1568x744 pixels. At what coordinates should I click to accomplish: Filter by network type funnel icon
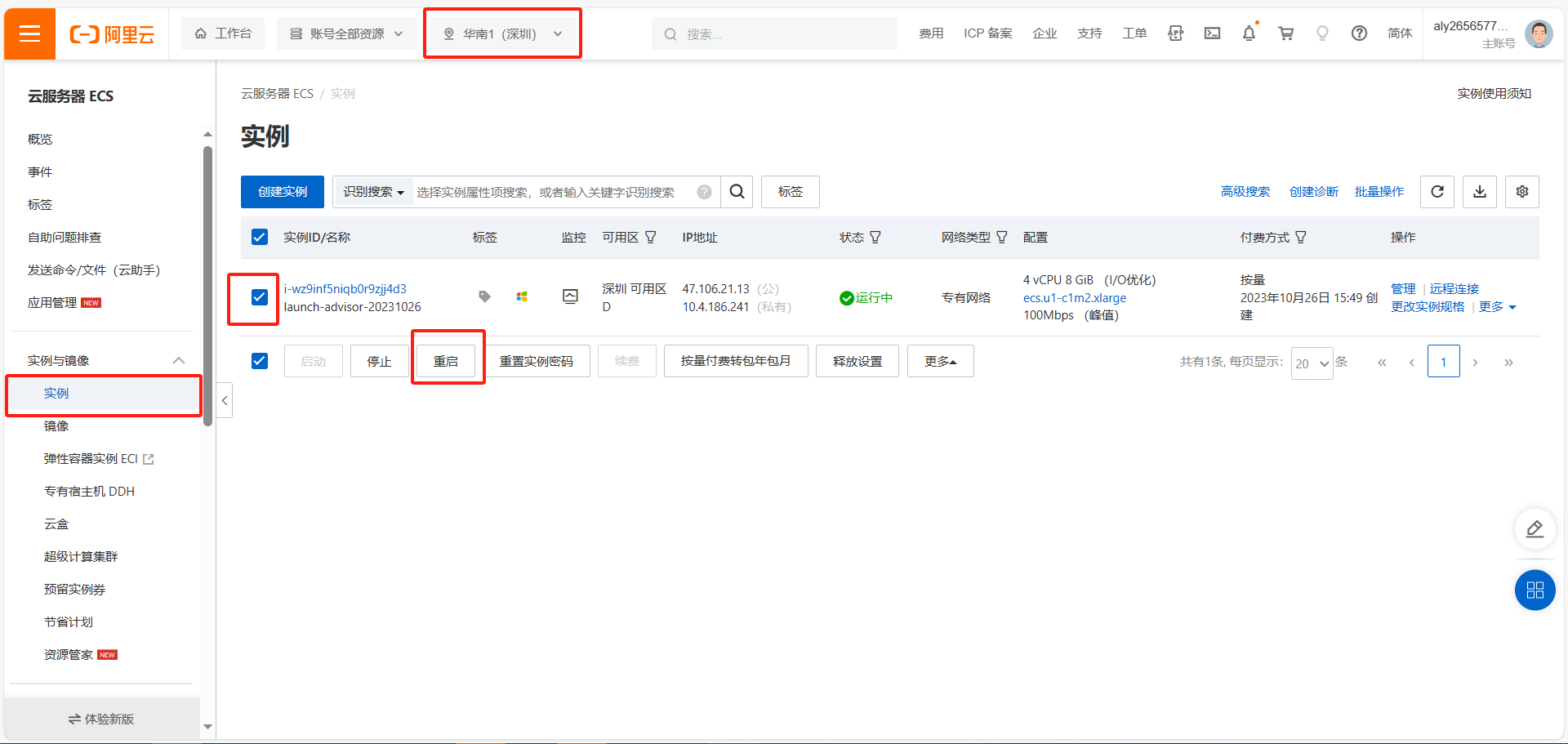(x=1002, y=237)
